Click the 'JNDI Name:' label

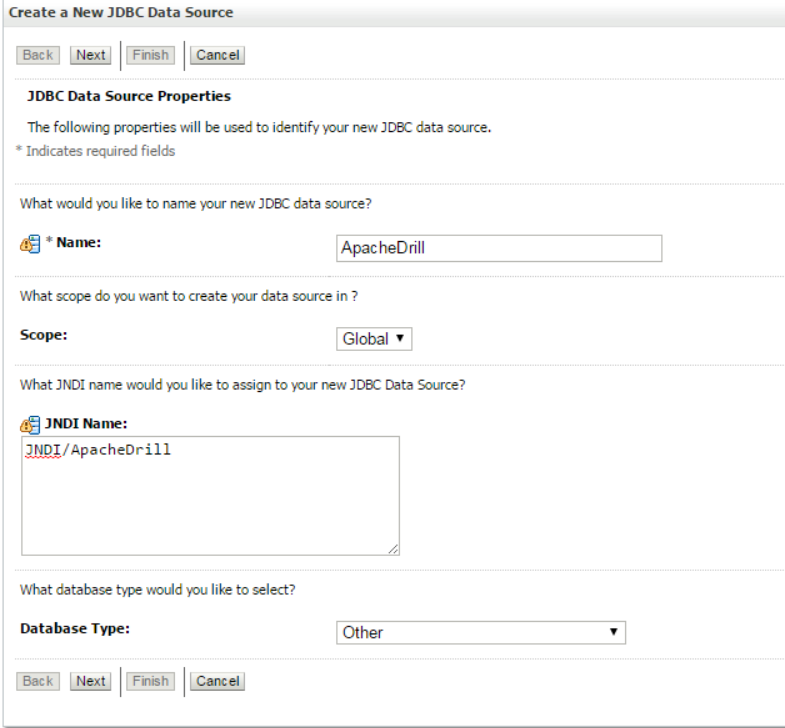click(x=86, y=424)
